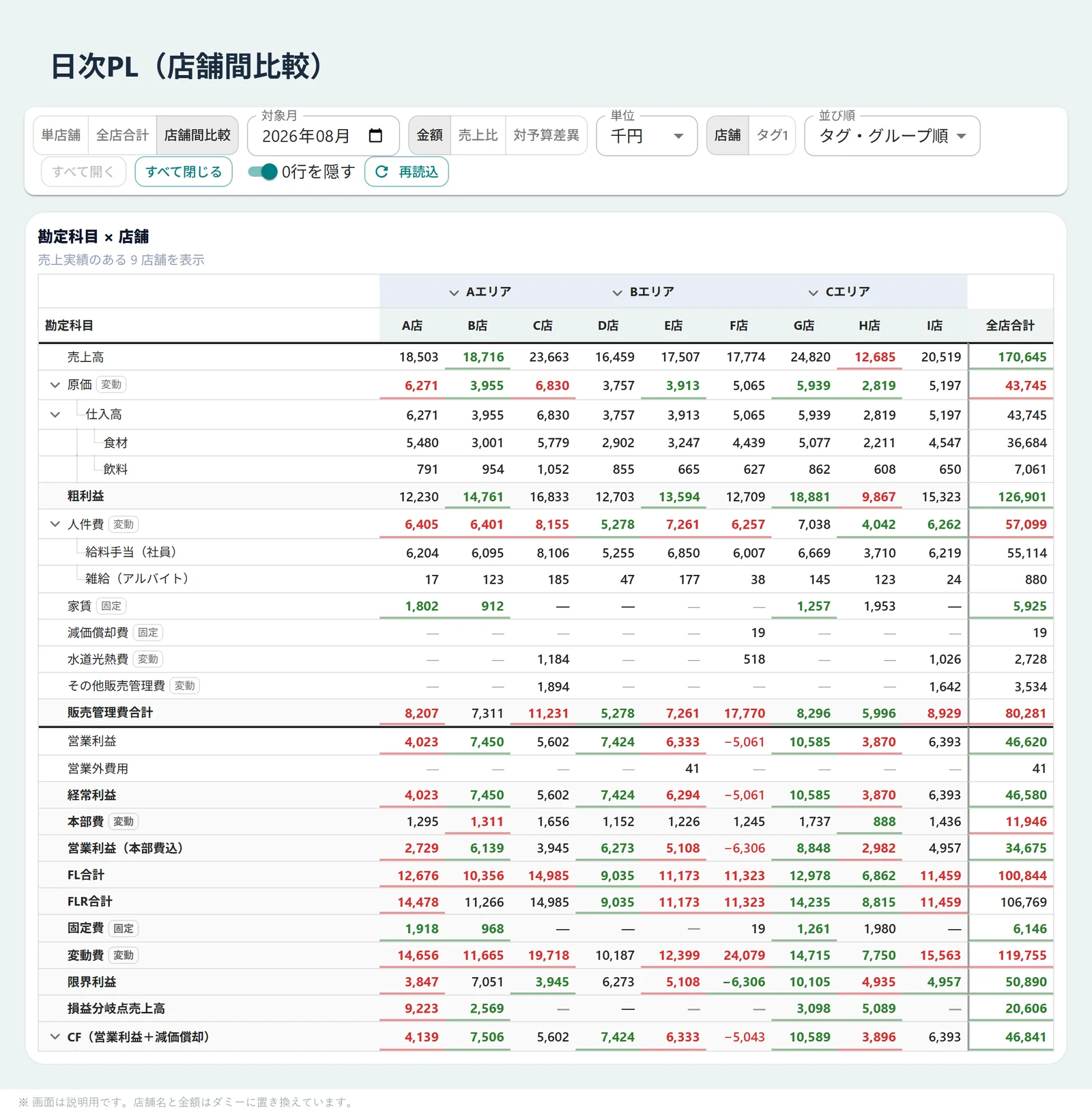Switch to 金額 display mode
Viewport: 1092px width, 1115px height.
pos(429,135)
